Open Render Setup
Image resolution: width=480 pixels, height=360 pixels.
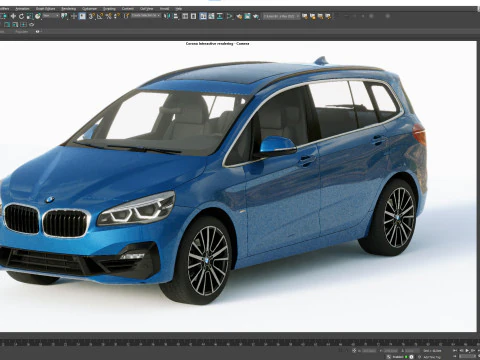click(x=239, y=16)
